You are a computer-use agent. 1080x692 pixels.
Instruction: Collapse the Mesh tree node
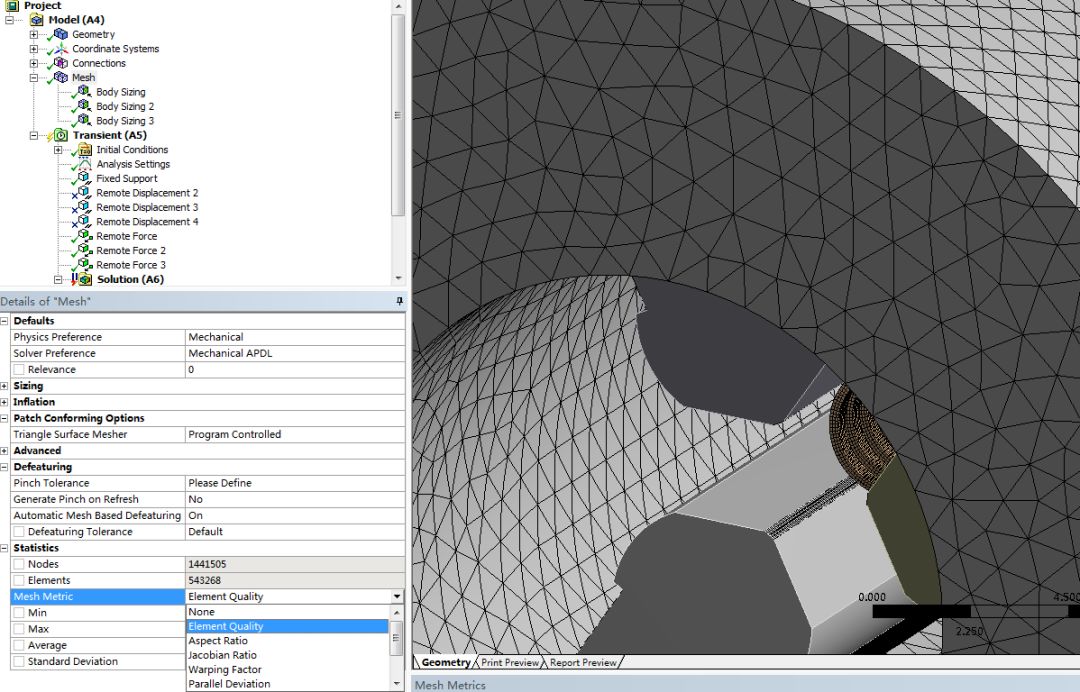pos(34,78)
